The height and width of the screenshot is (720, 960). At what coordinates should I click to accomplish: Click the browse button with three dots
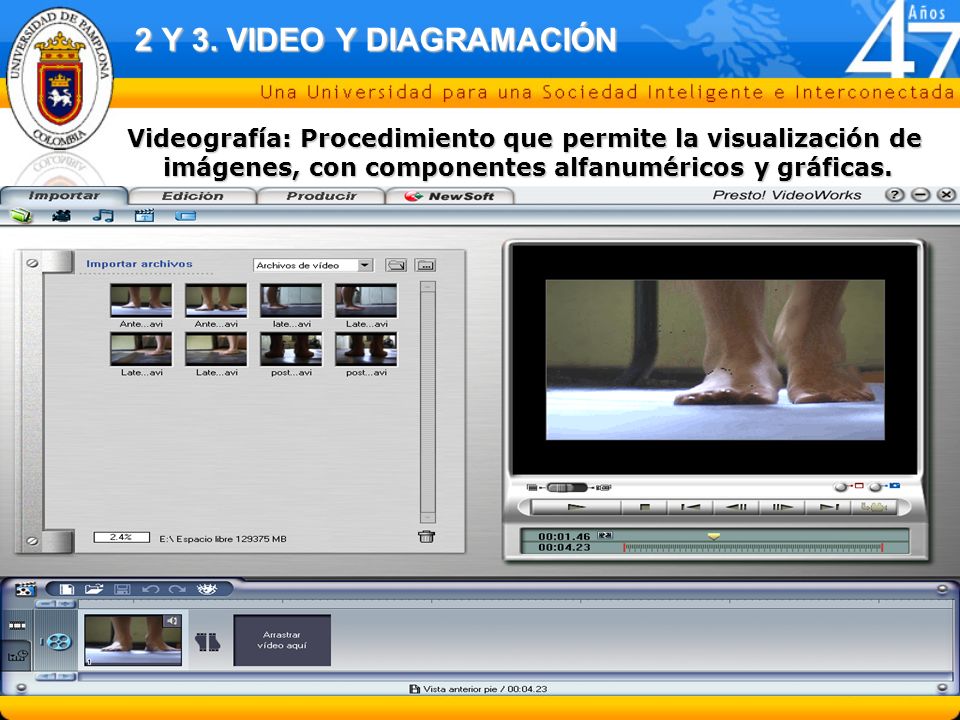[425, 265]
